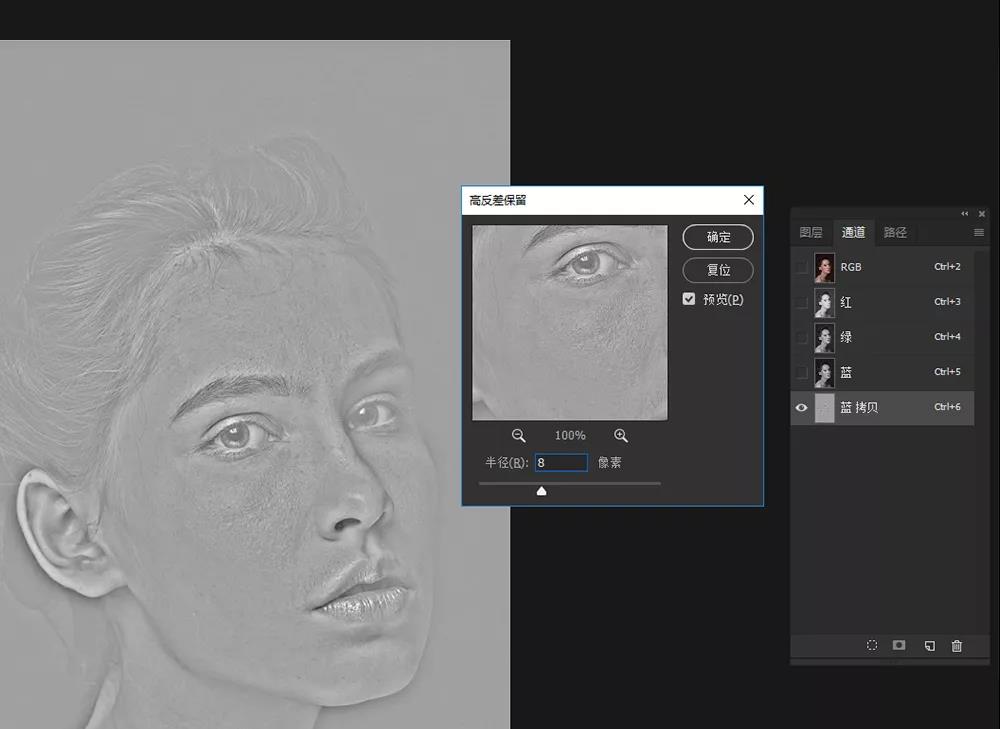The height and width of the screenshot is (729, 1000).
Task: Click the 100% zoom level text
Action: click(x=570, y=436)
